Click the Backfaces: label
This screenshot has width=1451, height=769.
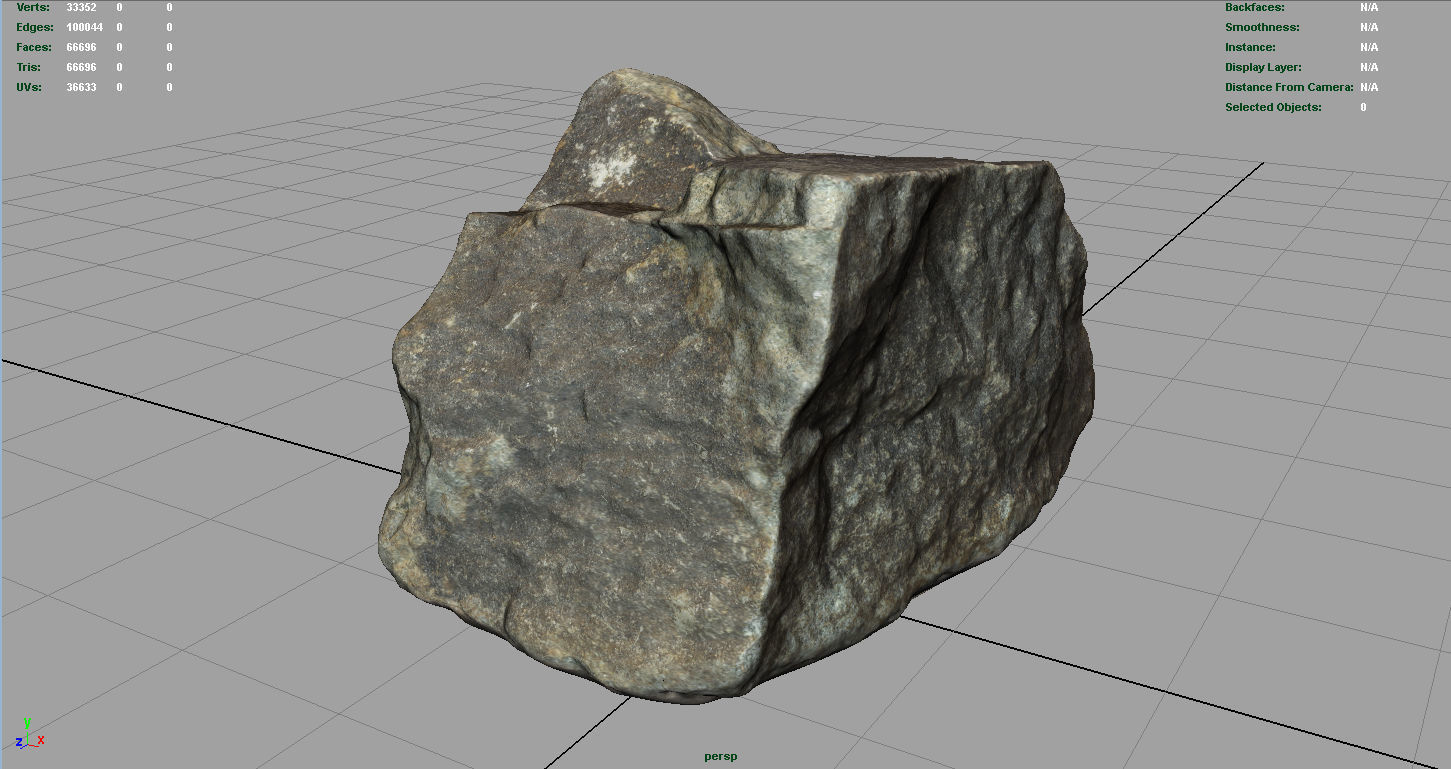point(1255,7)
